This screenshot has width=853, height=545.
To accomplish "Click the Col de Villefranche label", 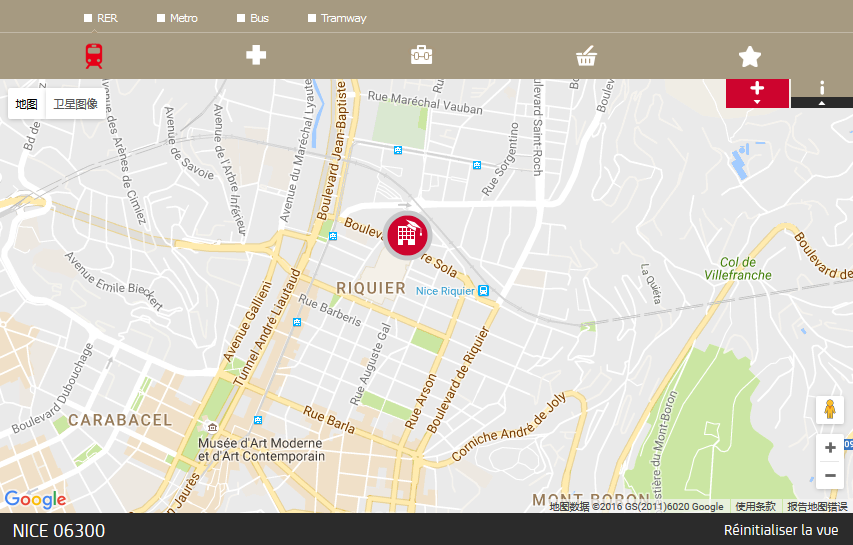I will [738, 269].
